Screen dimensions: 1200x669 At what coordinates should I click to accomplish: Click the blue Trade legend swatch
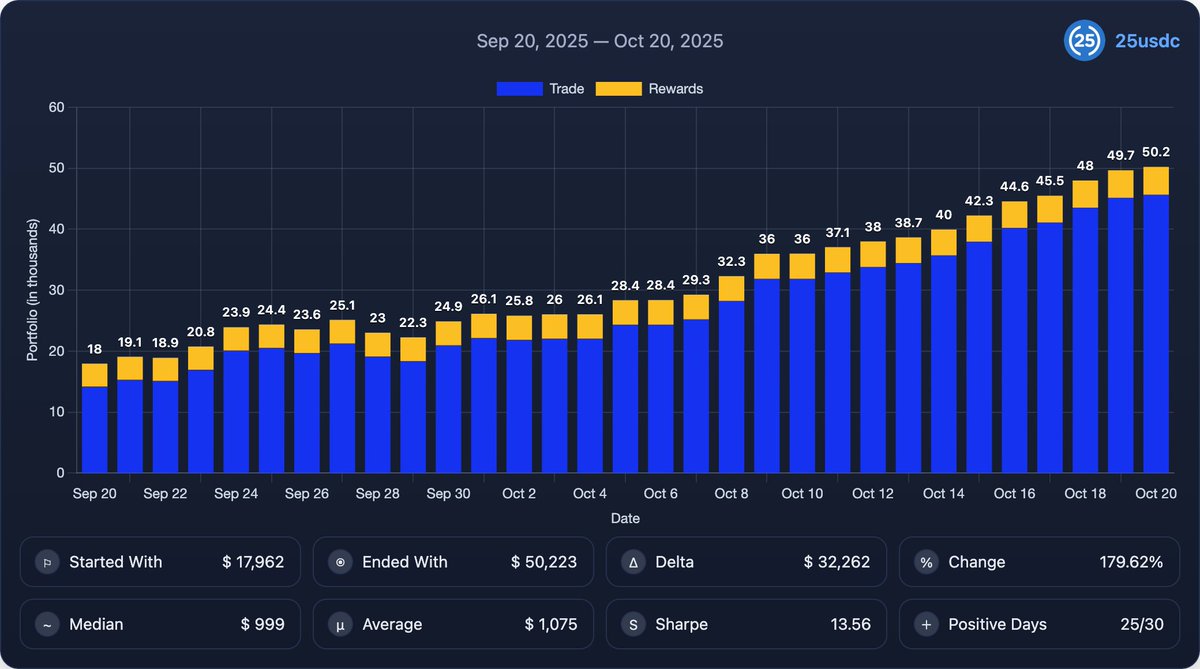518,89
